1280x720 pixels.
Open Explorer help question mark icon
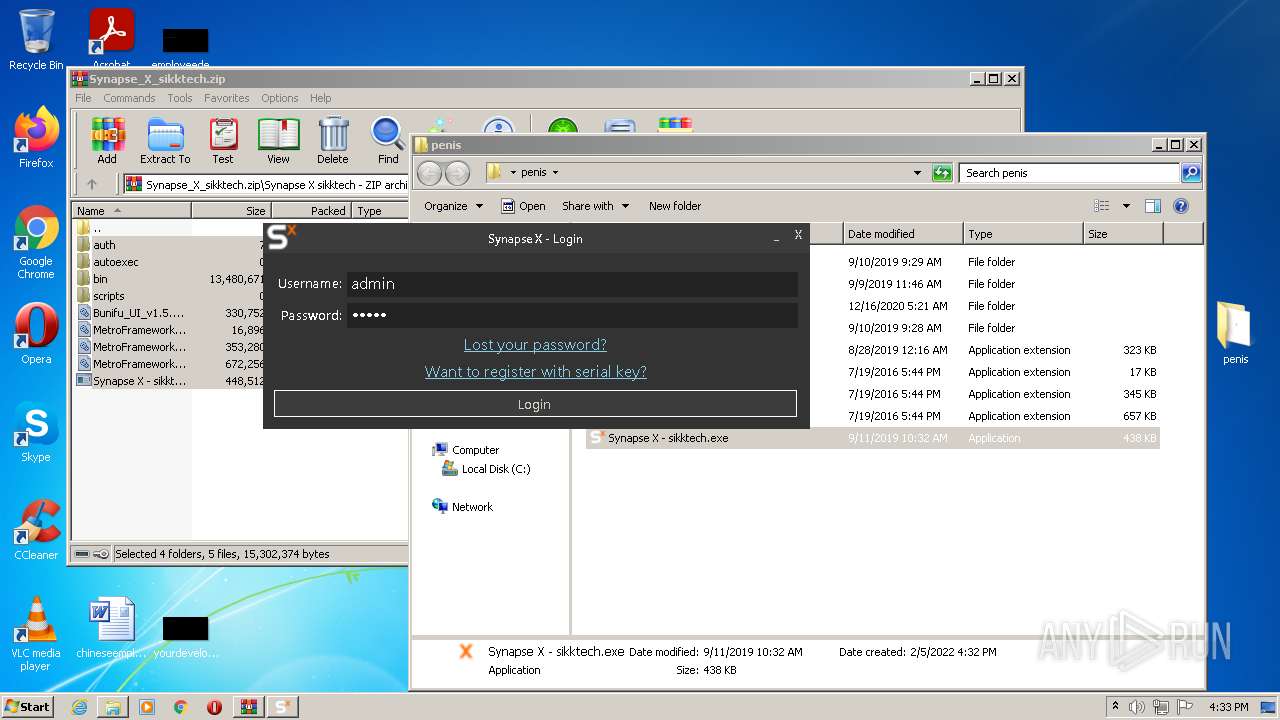(1181, 206)
